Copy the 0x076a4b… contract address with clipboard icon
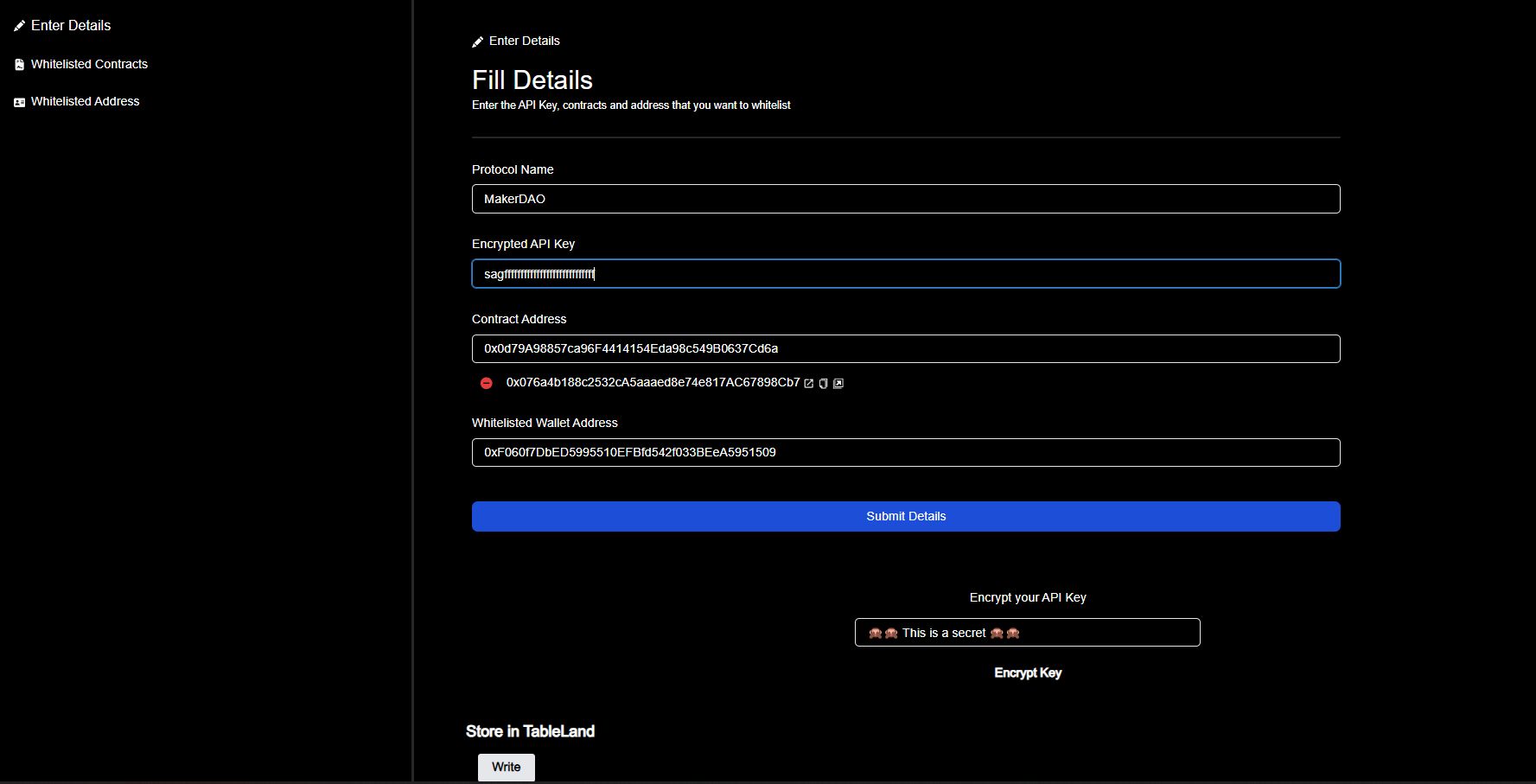1536x784 pixels. pyautogui.click(x=823, y=384)
